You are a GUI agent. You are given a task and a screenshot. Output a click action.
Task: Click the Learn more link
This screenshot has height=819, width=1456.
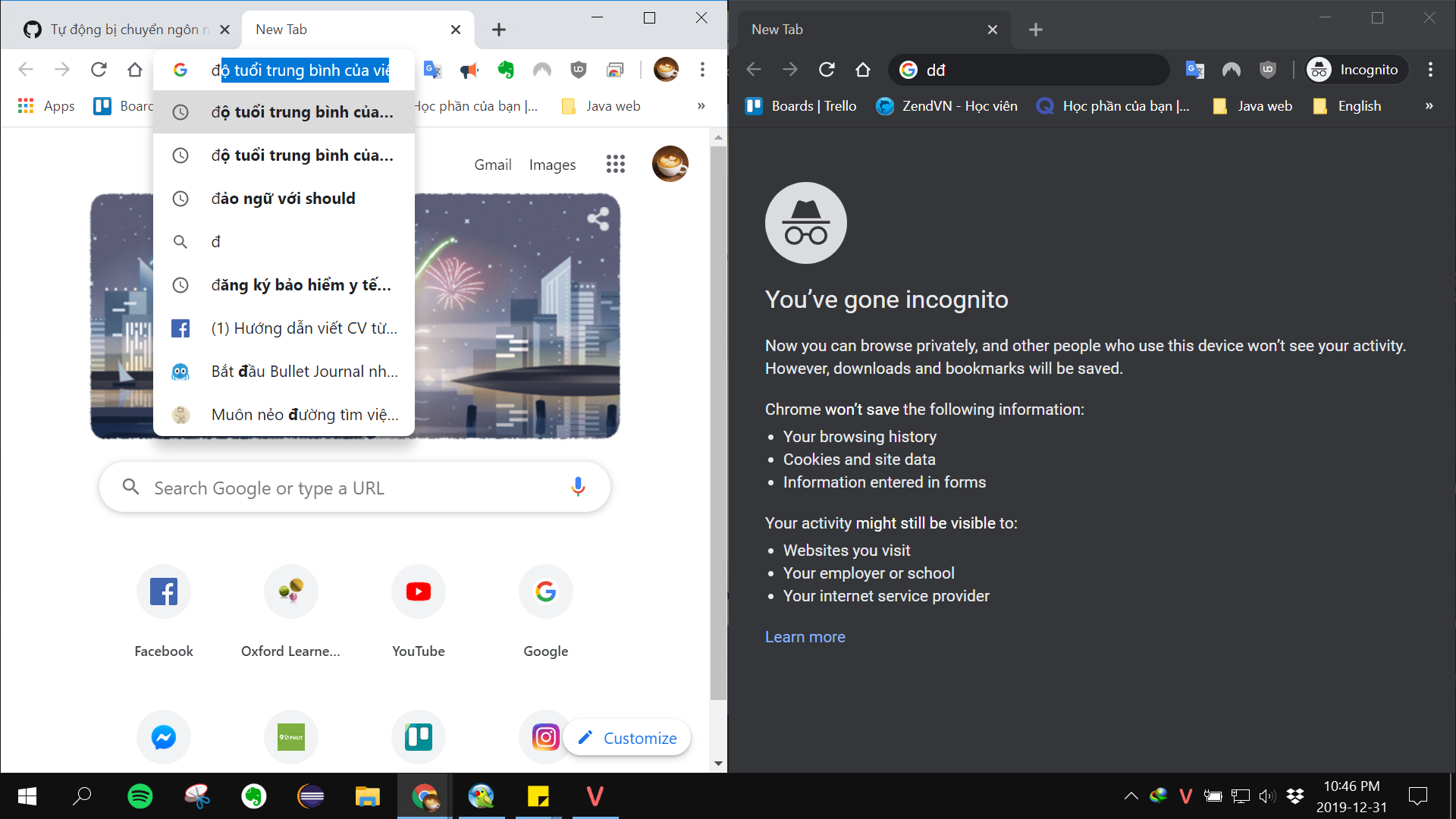point(805,637)
